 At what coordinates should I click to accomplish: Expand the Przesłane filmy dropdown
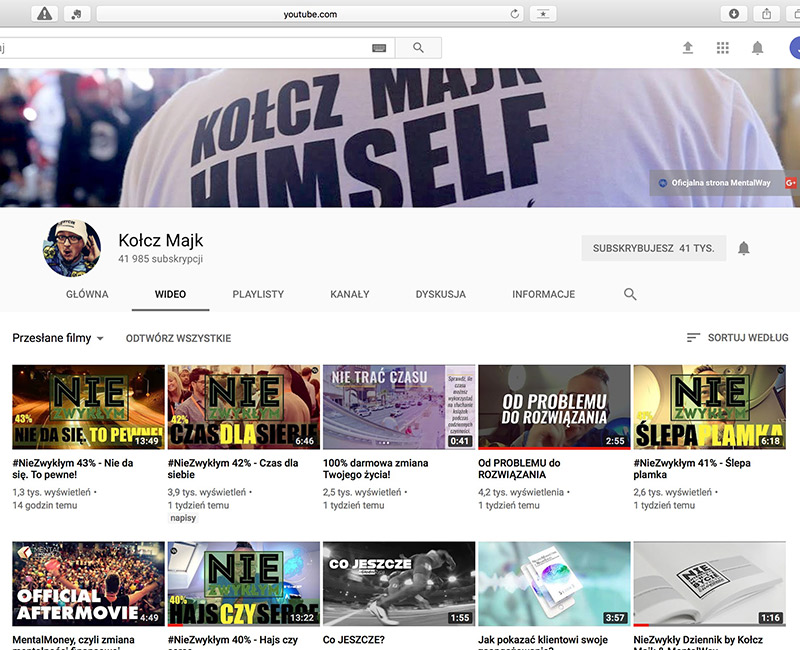(58, 338)
